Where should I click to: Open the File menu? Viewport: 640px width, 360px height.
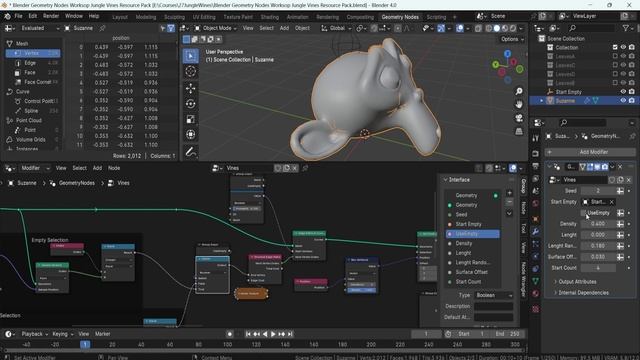[18, 16]
